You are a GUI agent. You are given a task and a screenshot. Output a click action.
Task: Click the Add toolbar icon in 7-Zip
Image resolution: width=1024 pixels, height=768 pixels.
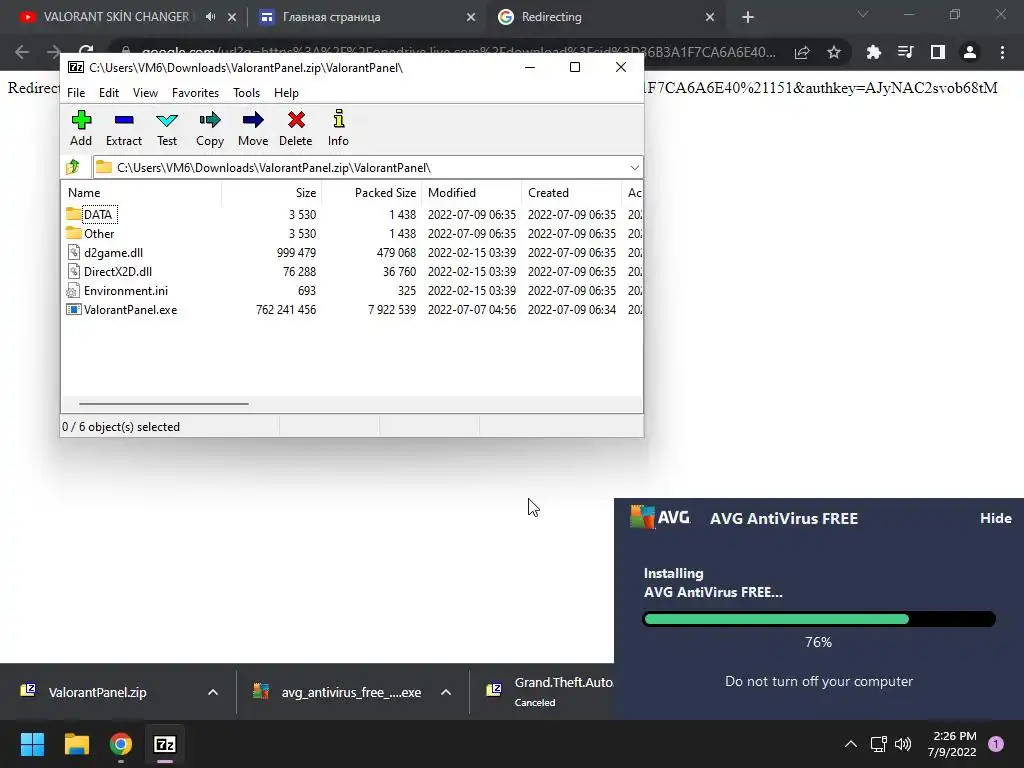tap(81, 128)
